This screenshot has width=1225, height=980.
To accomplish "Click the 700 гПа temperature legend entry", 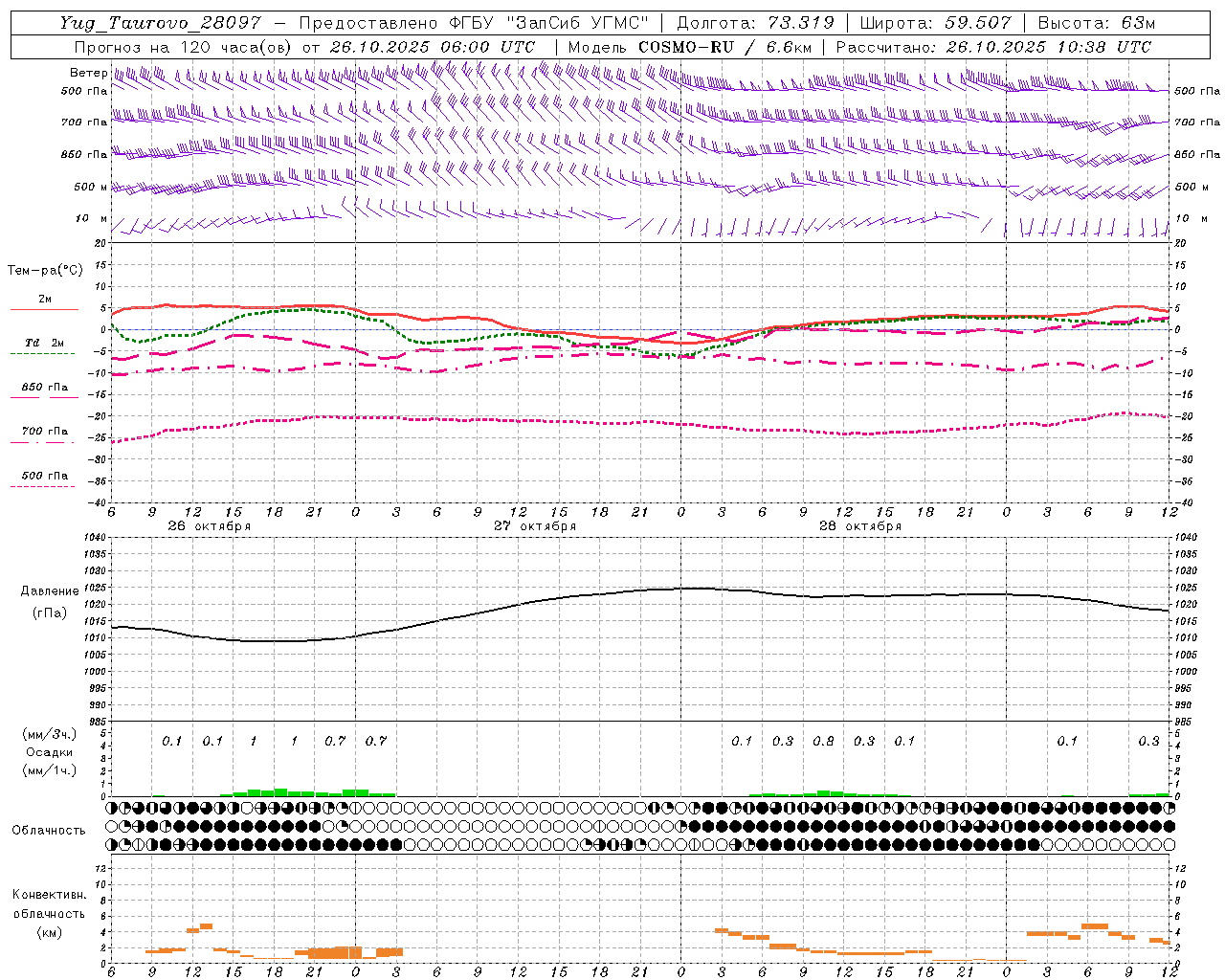I will point(45,432).
